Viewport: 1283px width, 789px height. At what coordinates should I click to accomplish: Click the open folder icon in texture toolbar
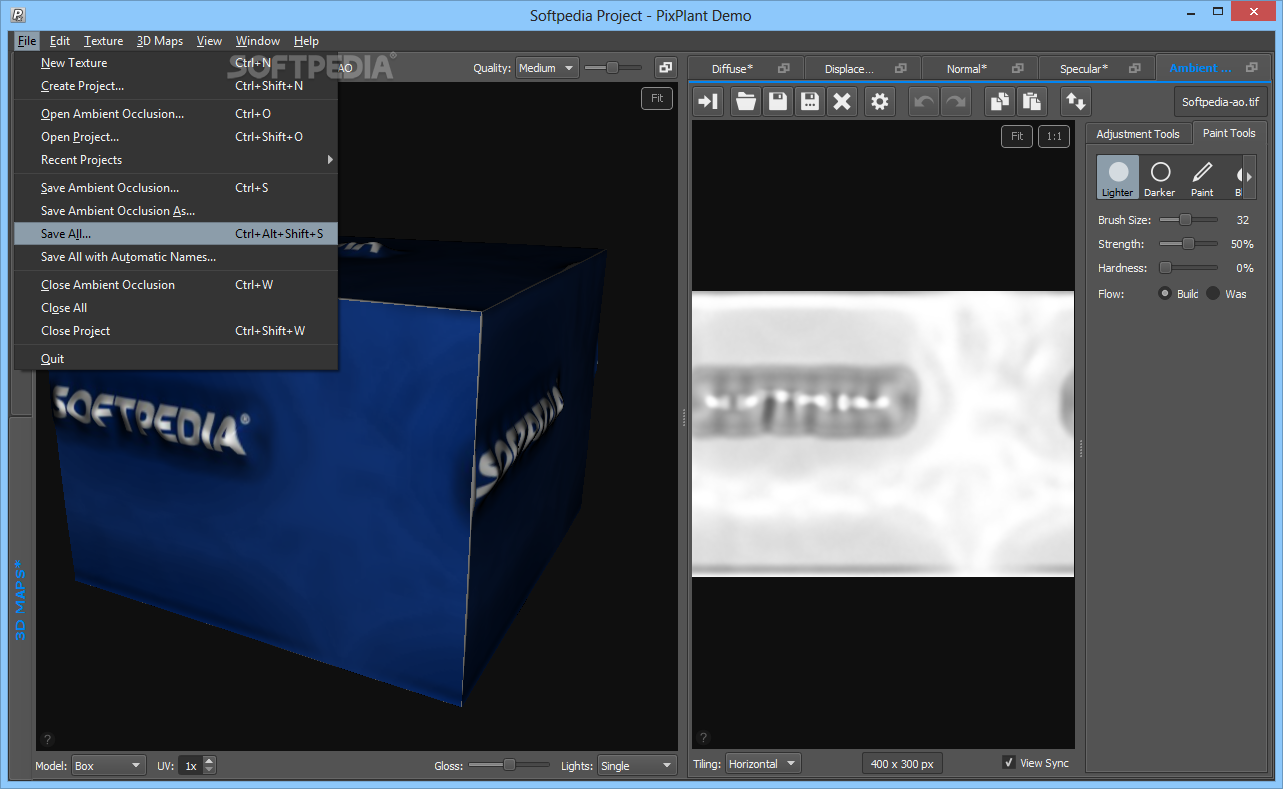click(x=746, y=101)
